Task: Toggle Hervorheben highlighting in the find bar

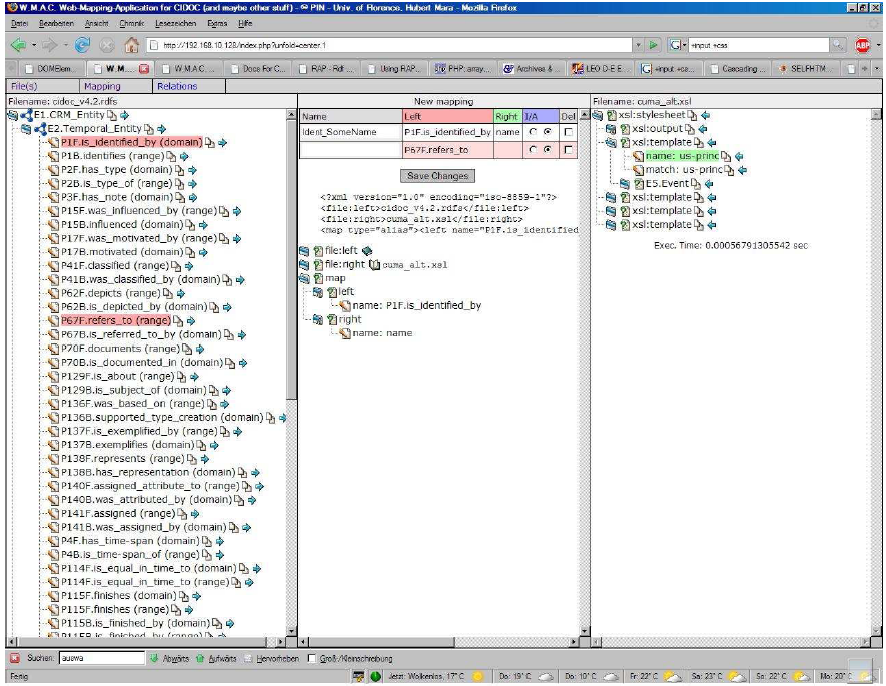Action: click(271, 658)
